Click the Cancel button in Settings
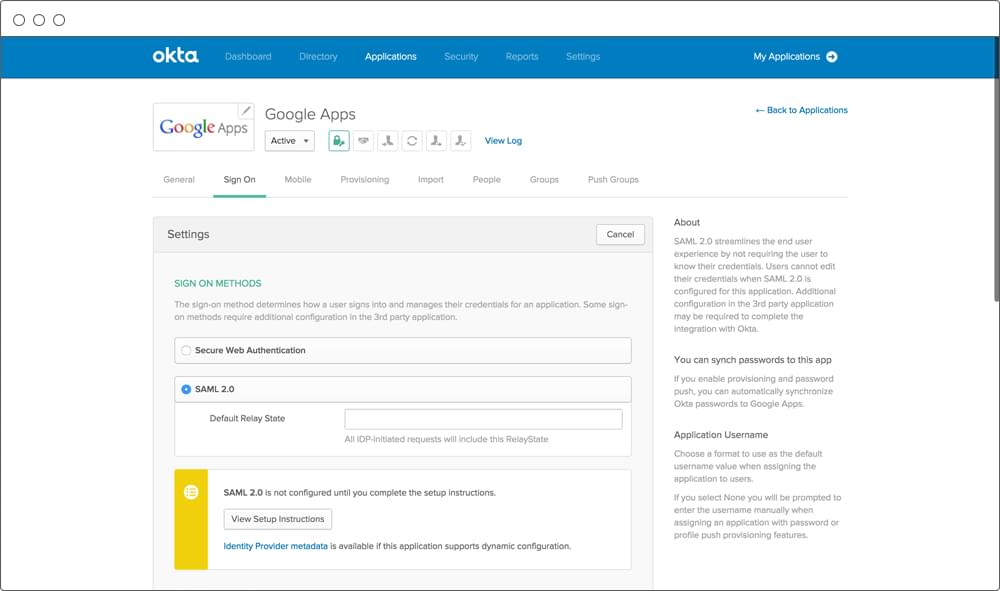The image size is (1000, 591). coord(621,235)
